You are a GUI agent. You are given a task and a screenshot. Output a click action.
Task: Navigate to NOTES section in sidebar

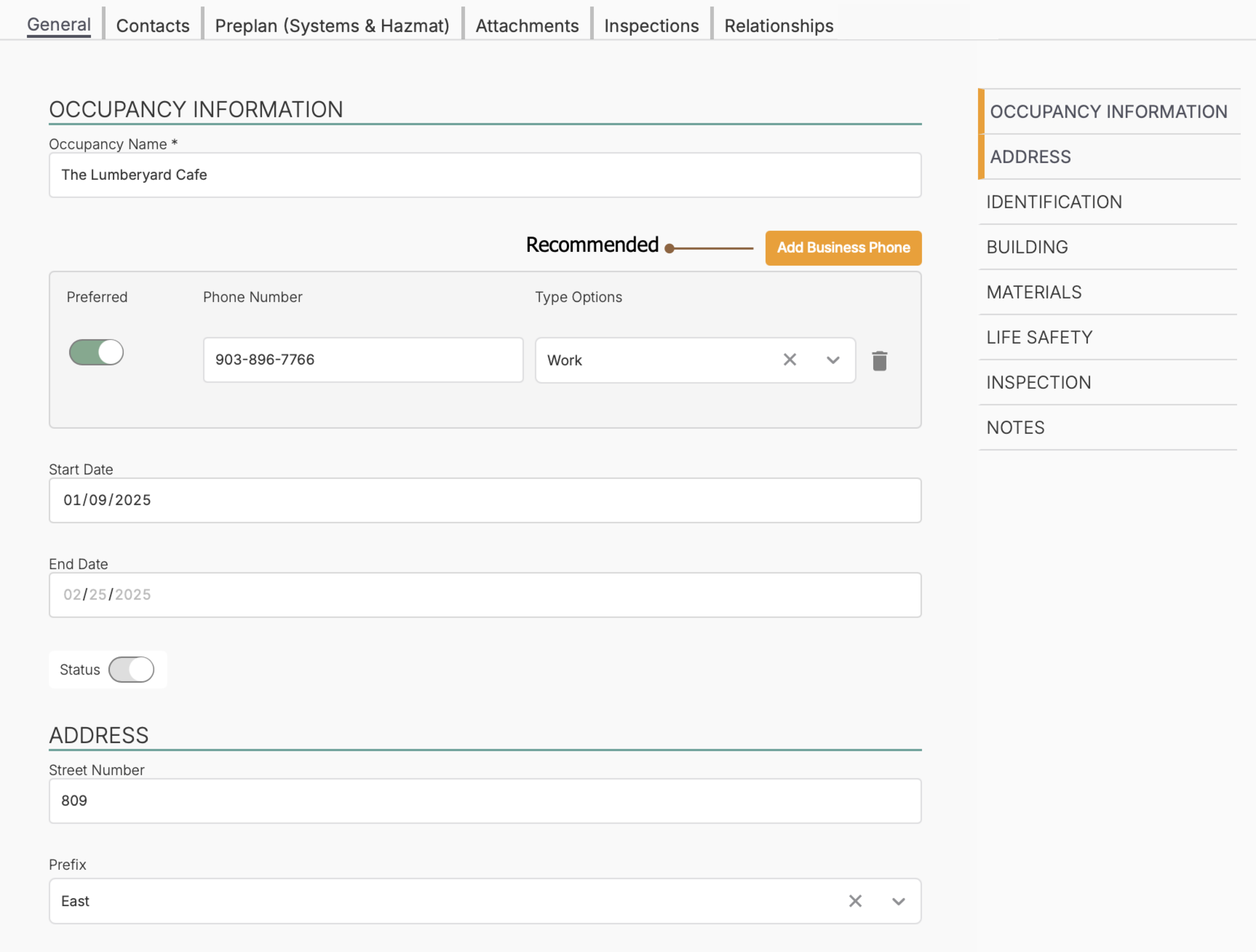(1015, 427)
